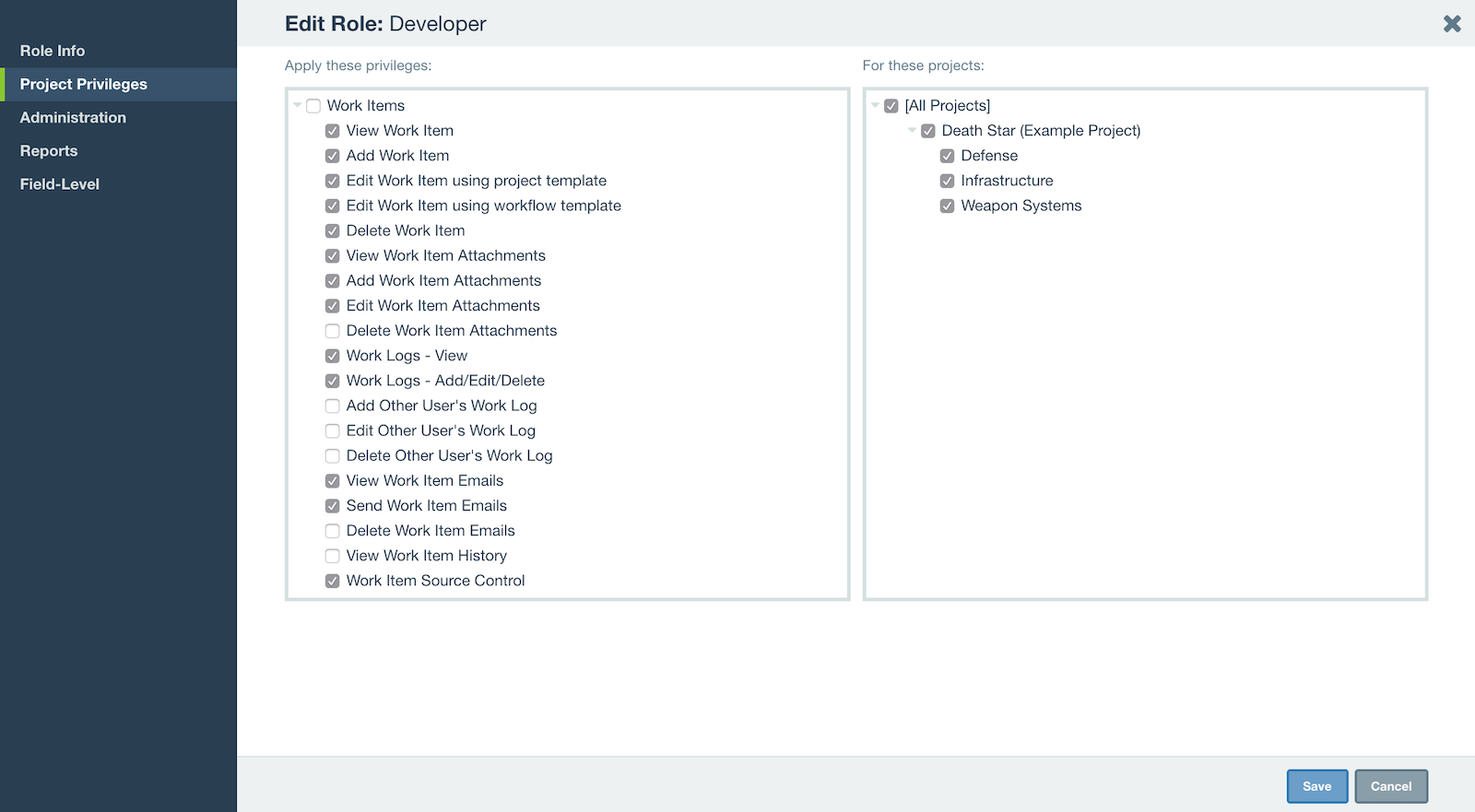Enable Edit Other User's Work Log

(x=333, y=430)
